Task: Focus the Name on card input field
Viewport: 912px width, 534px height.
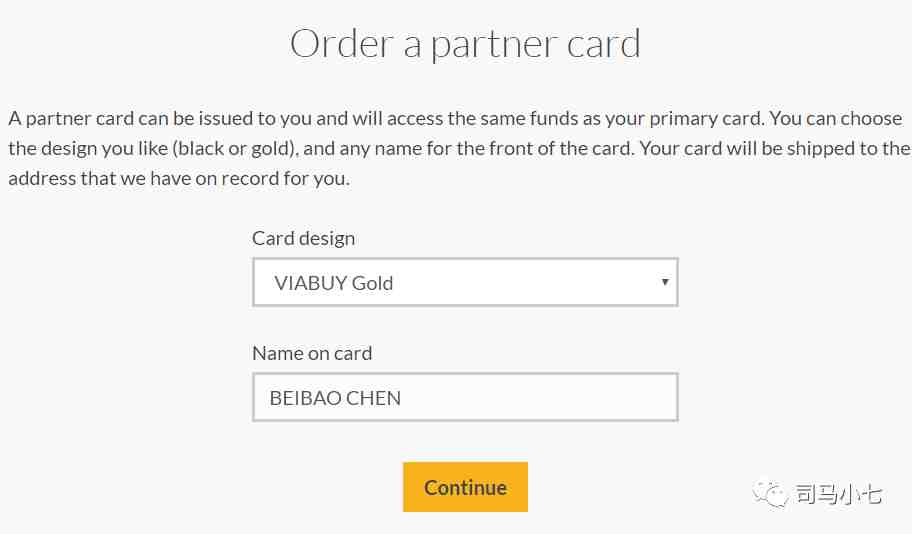Action: [x=465, y=397]
